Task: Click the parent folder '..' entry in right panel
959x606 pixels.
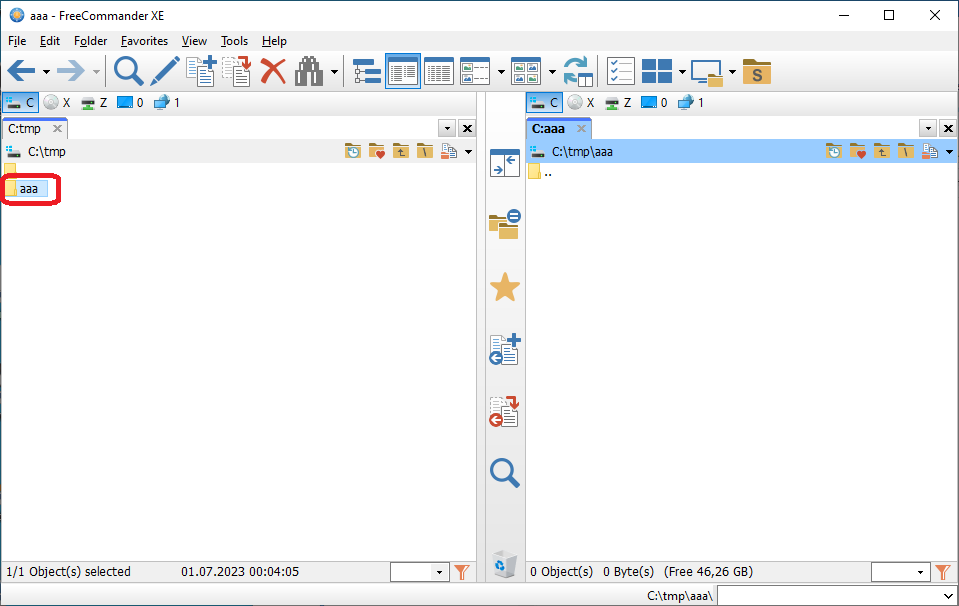Action: [x=547, y=172]
